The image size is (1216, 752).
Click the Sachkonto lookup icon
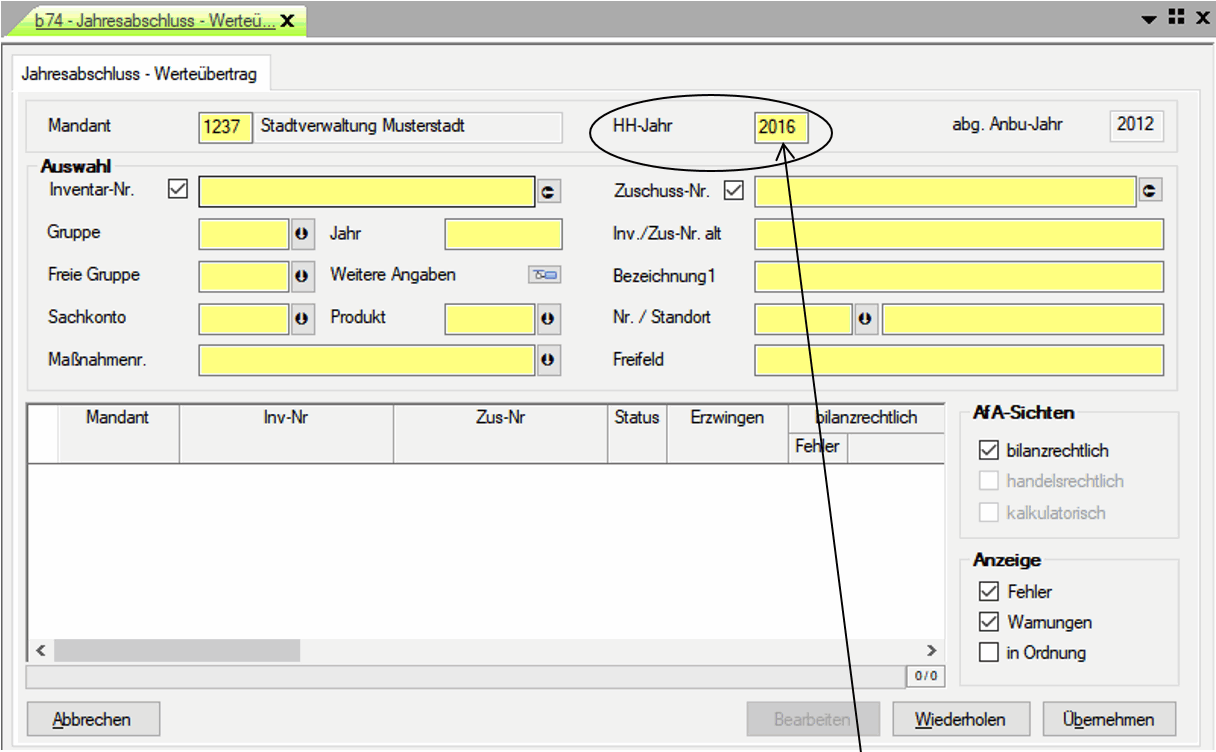tap(301, 318)
